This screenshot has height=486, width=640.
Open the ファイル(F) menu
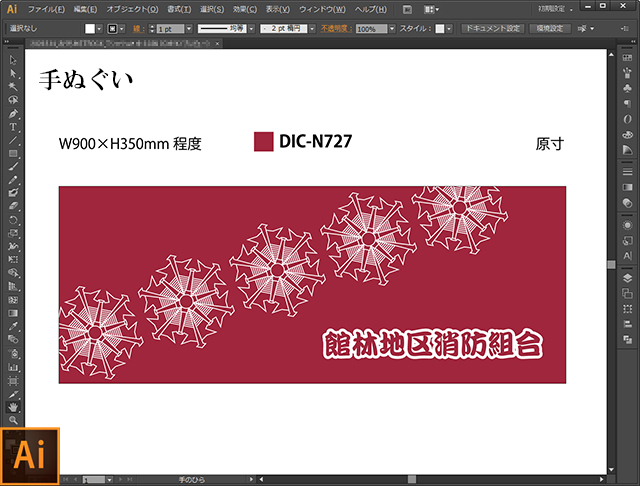[x=47, y=8]
